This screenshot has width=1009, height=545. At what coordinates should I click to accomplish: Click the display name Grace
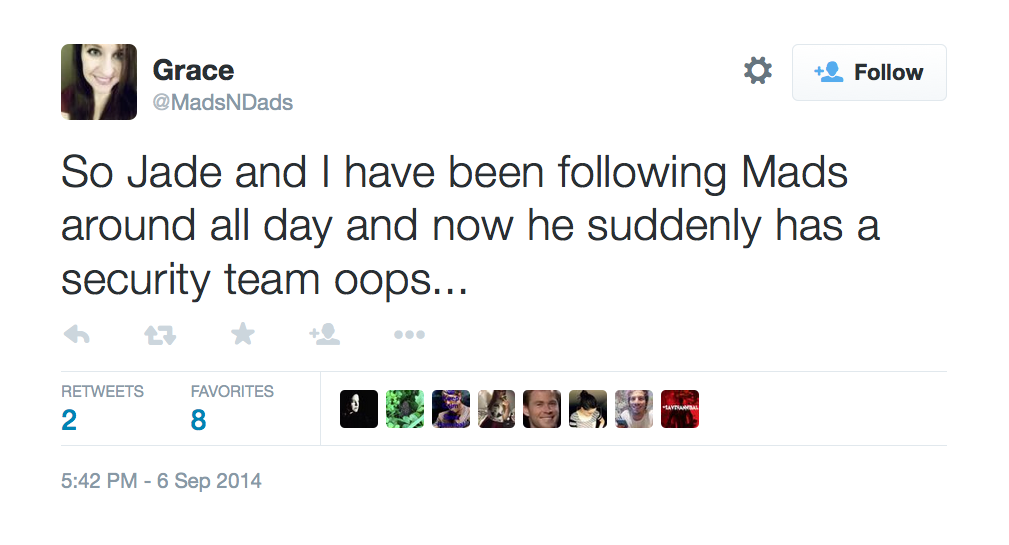tap(193, 70)
